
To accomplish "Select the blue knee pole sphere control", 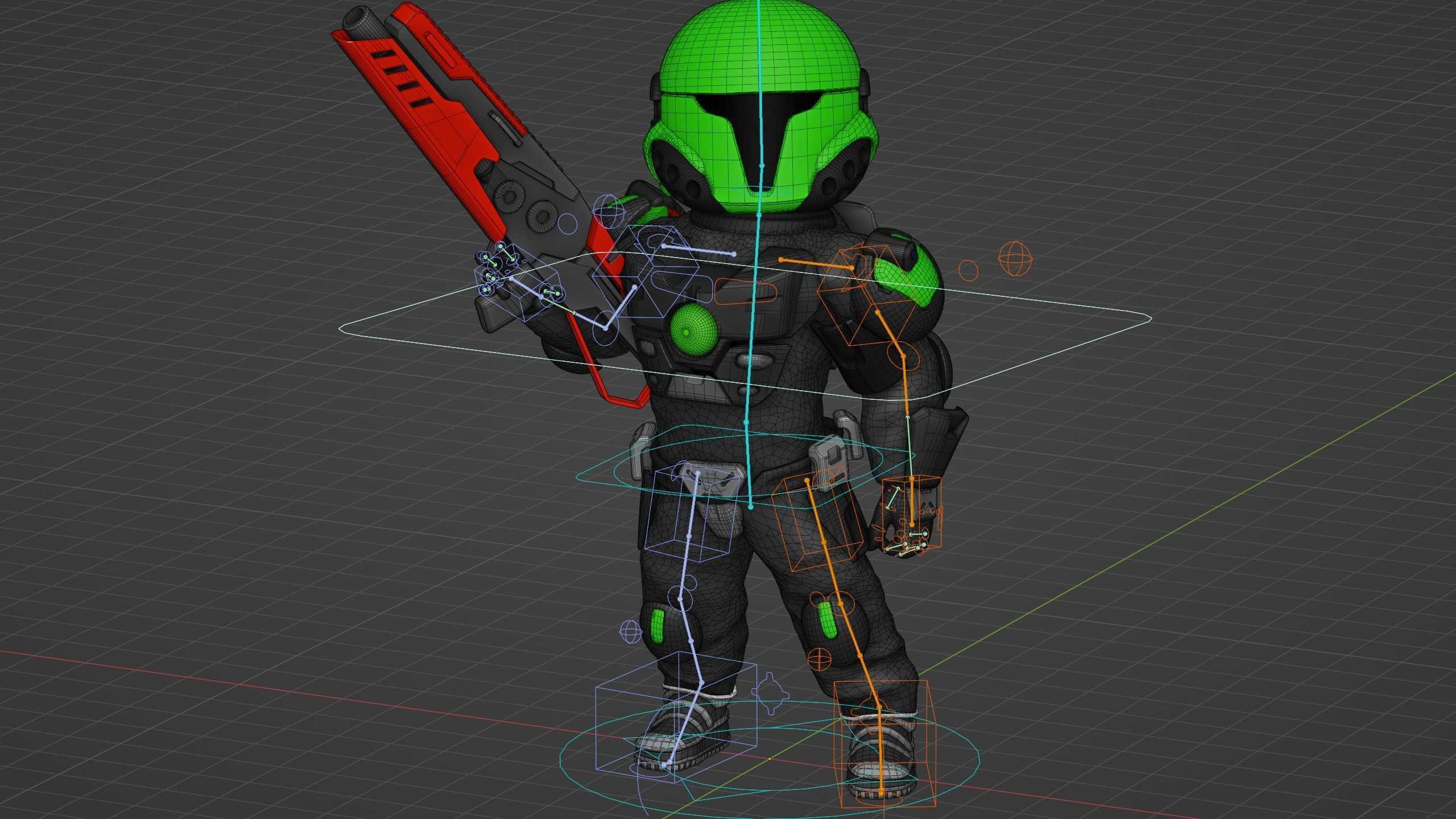I will coord(630,631).
